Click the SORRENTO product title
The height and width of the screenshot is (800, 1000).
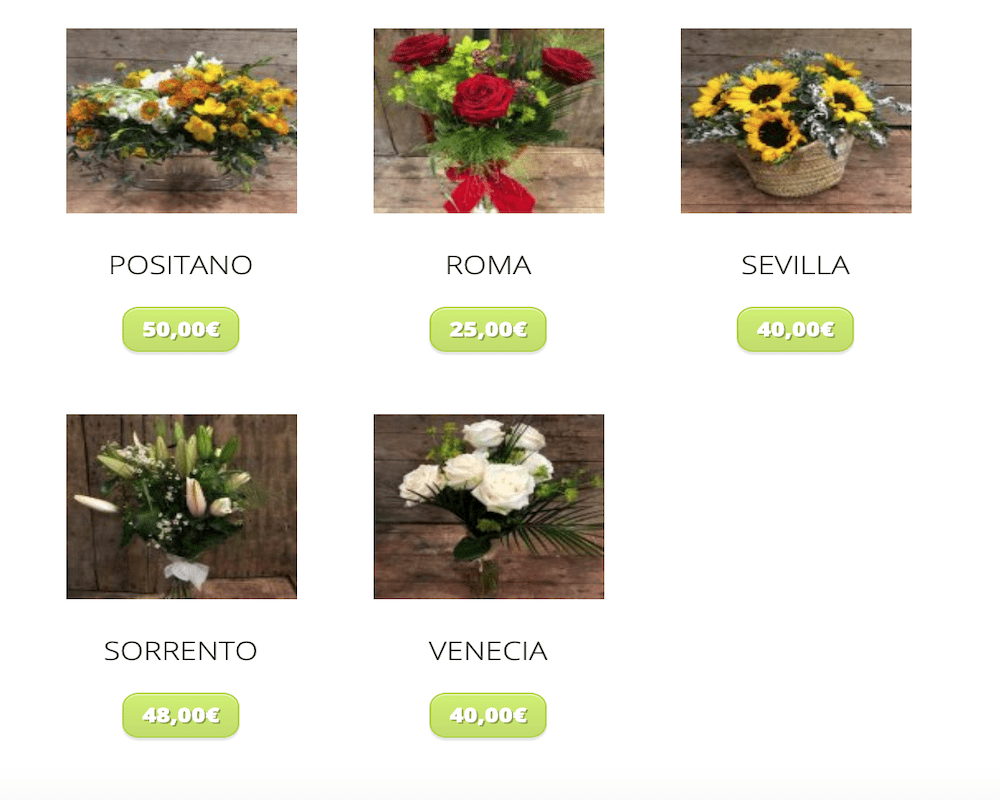[x=181, y=651]
